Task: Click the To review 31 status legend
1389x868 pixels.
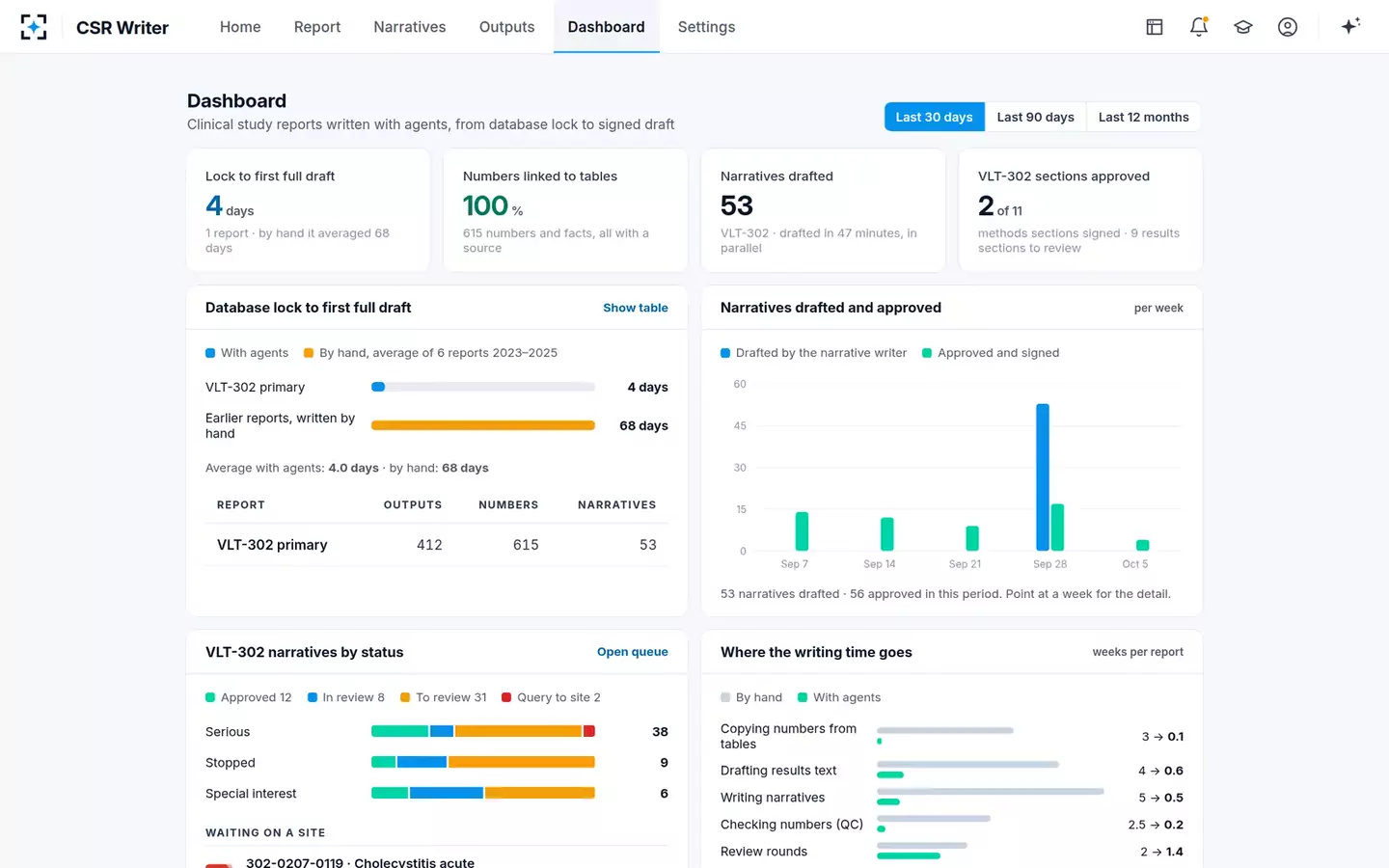Action: (444, 697)
